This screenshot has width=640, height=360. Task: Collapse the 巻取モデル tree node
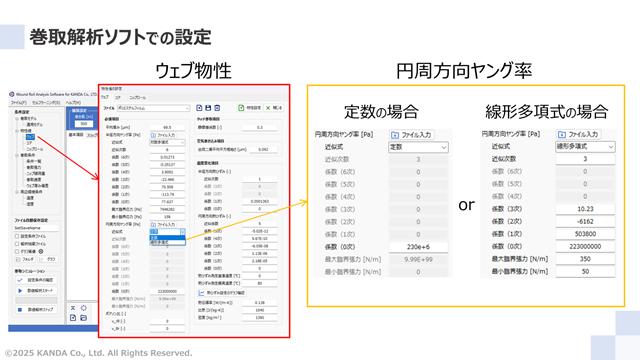pyautogui.click(x=17, y=119)
